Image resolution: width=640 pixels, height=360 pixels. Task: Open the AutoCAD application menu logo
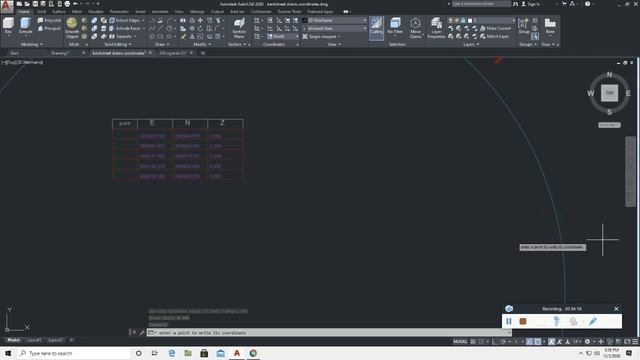pyautogui.click(x=7, y=7)
